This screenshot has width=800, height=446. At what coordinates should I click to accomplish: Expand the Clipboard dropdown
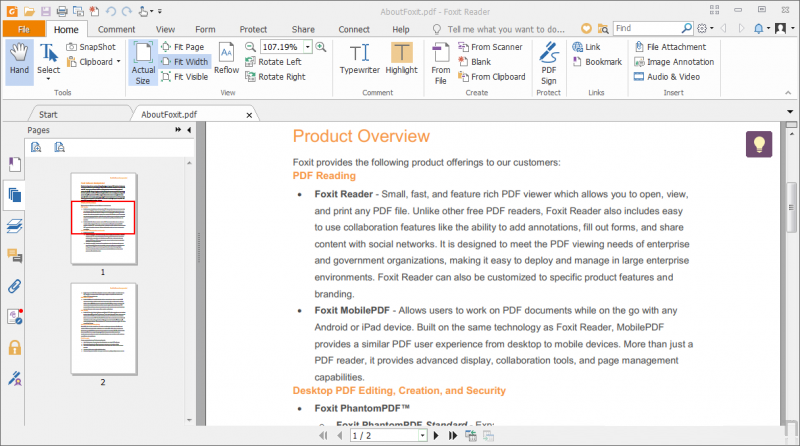(x=118, y=62)
